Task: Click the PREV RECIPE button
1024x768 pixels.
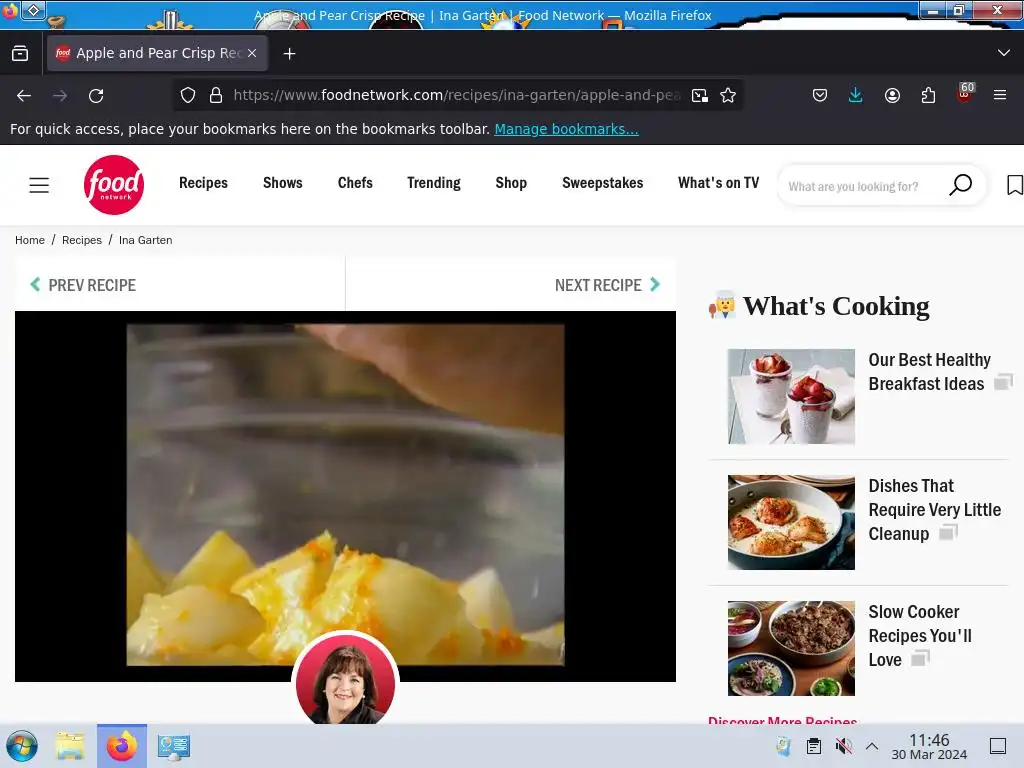Action: [x=84, y=285]
